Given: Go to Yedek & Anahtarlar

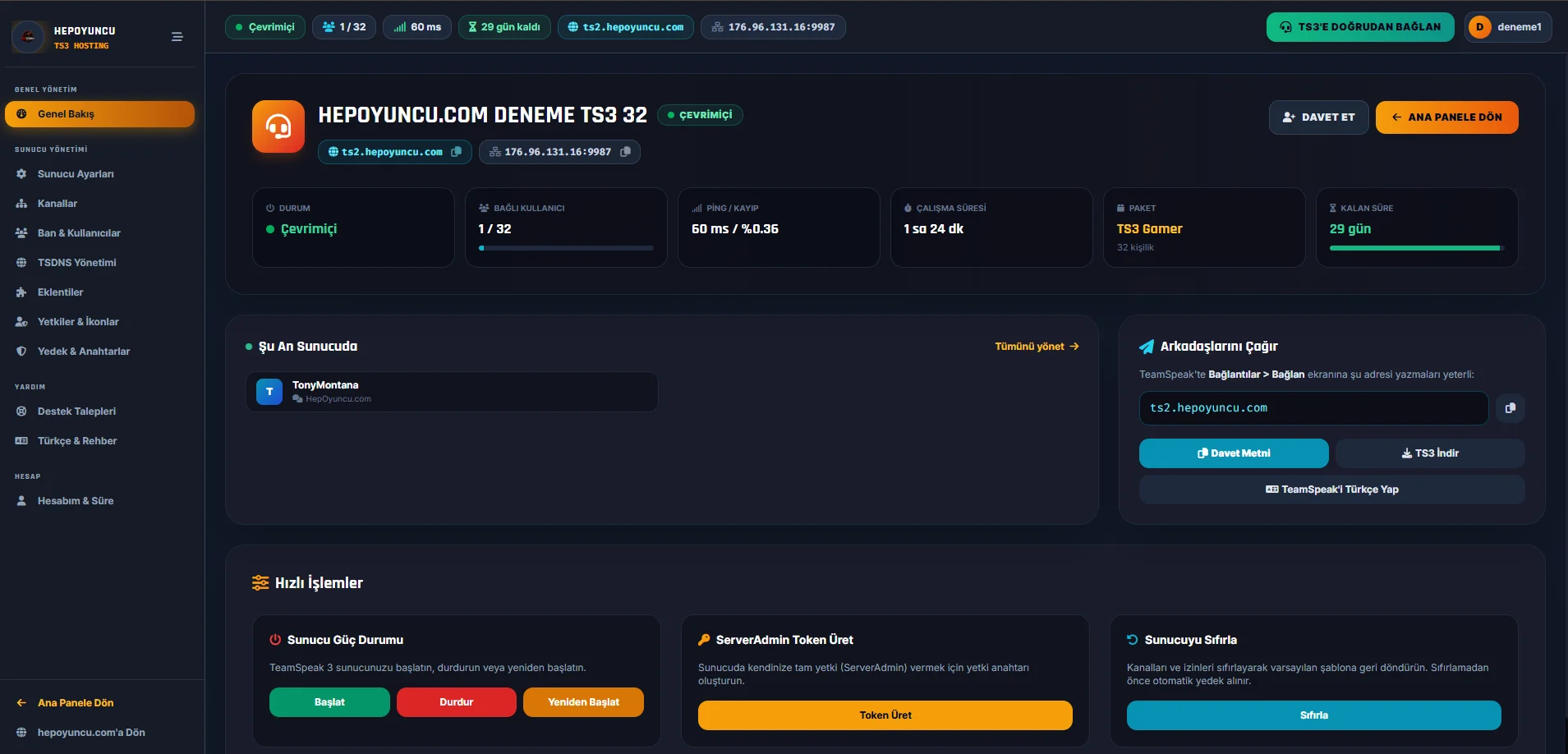Looking at the screenshot, I should click(x=99, y=352).
